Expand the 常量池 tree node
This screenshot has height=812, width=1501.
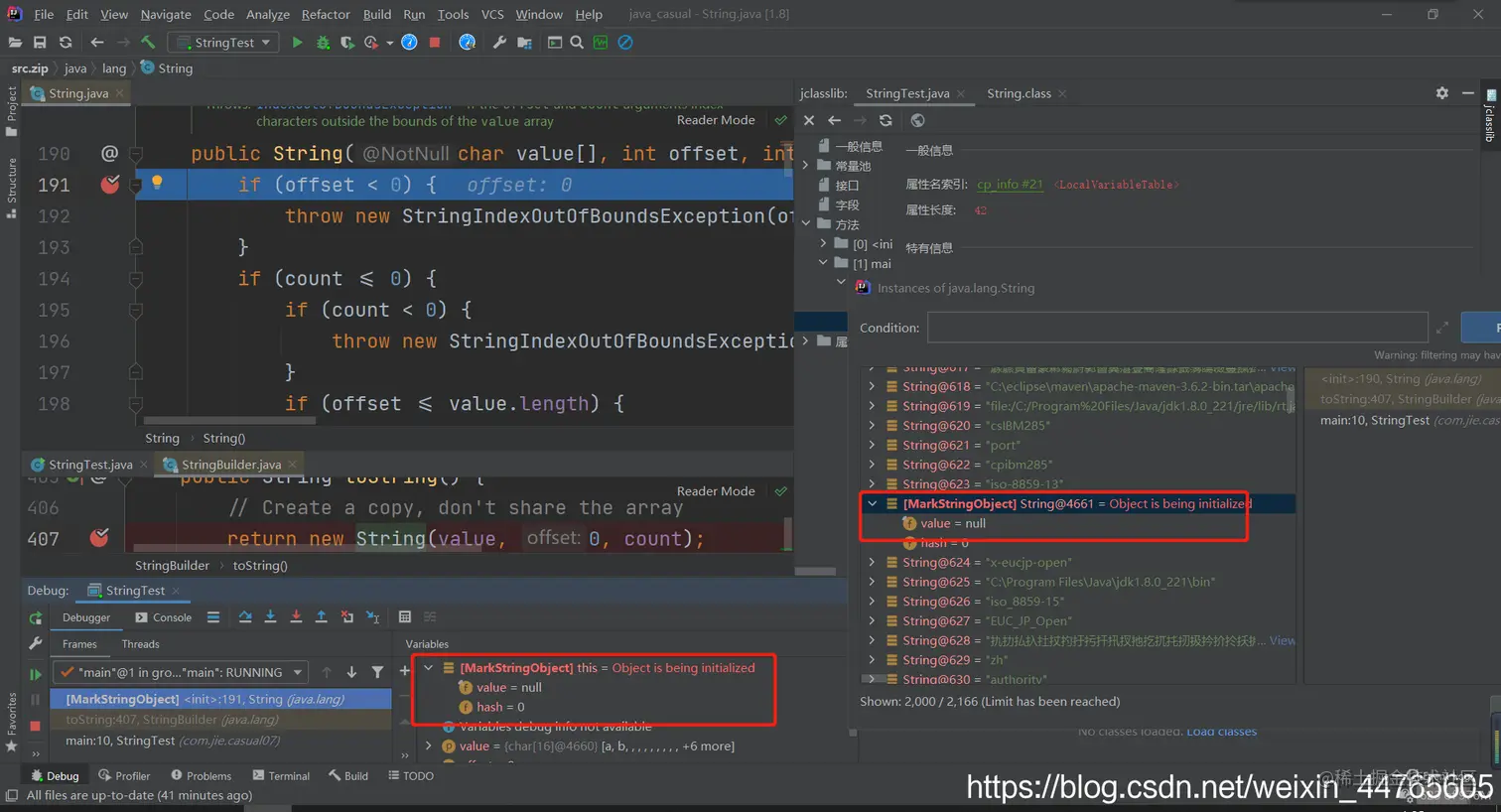[x=806, y=166]
